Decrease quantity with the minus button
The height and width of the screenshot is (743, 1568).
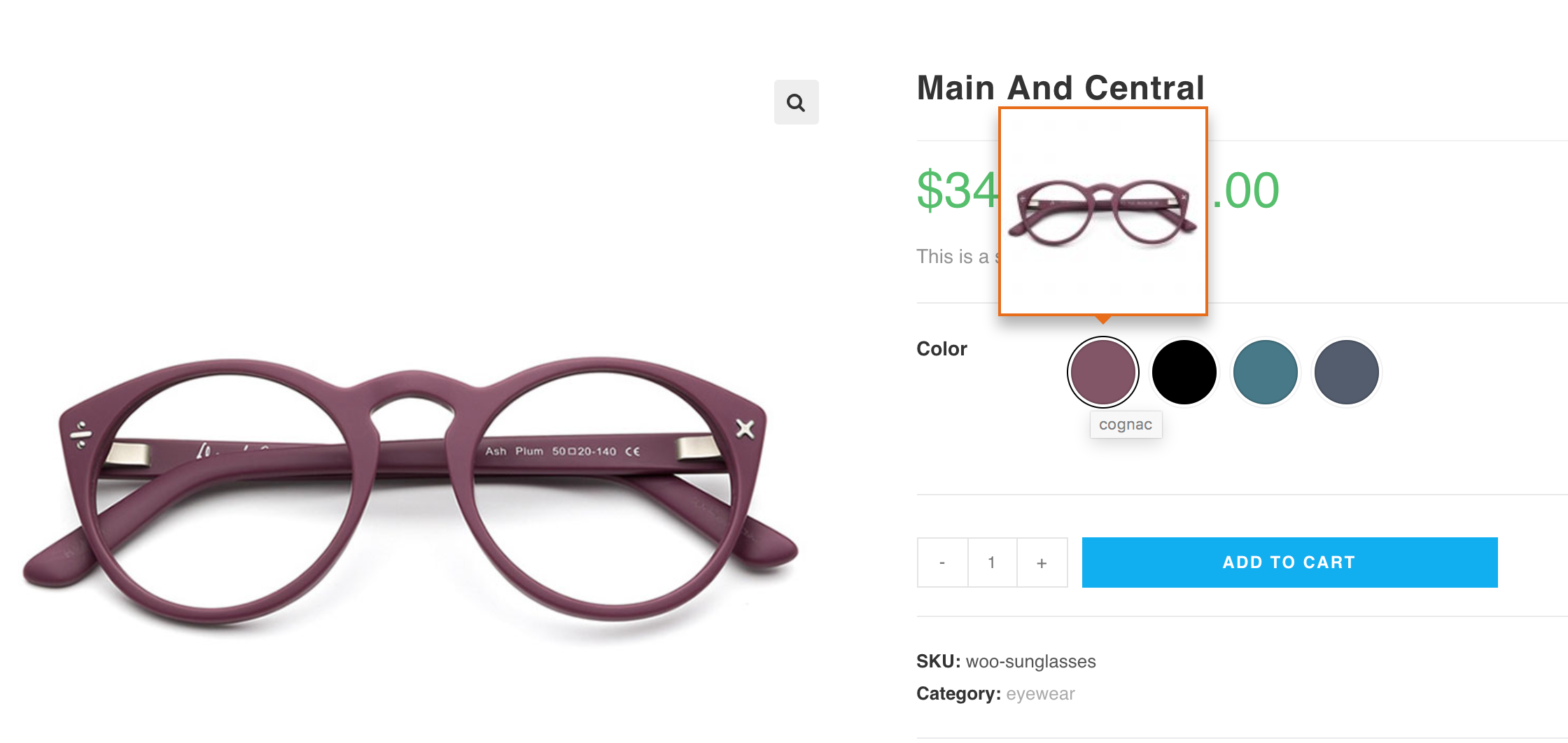[941, 562]
